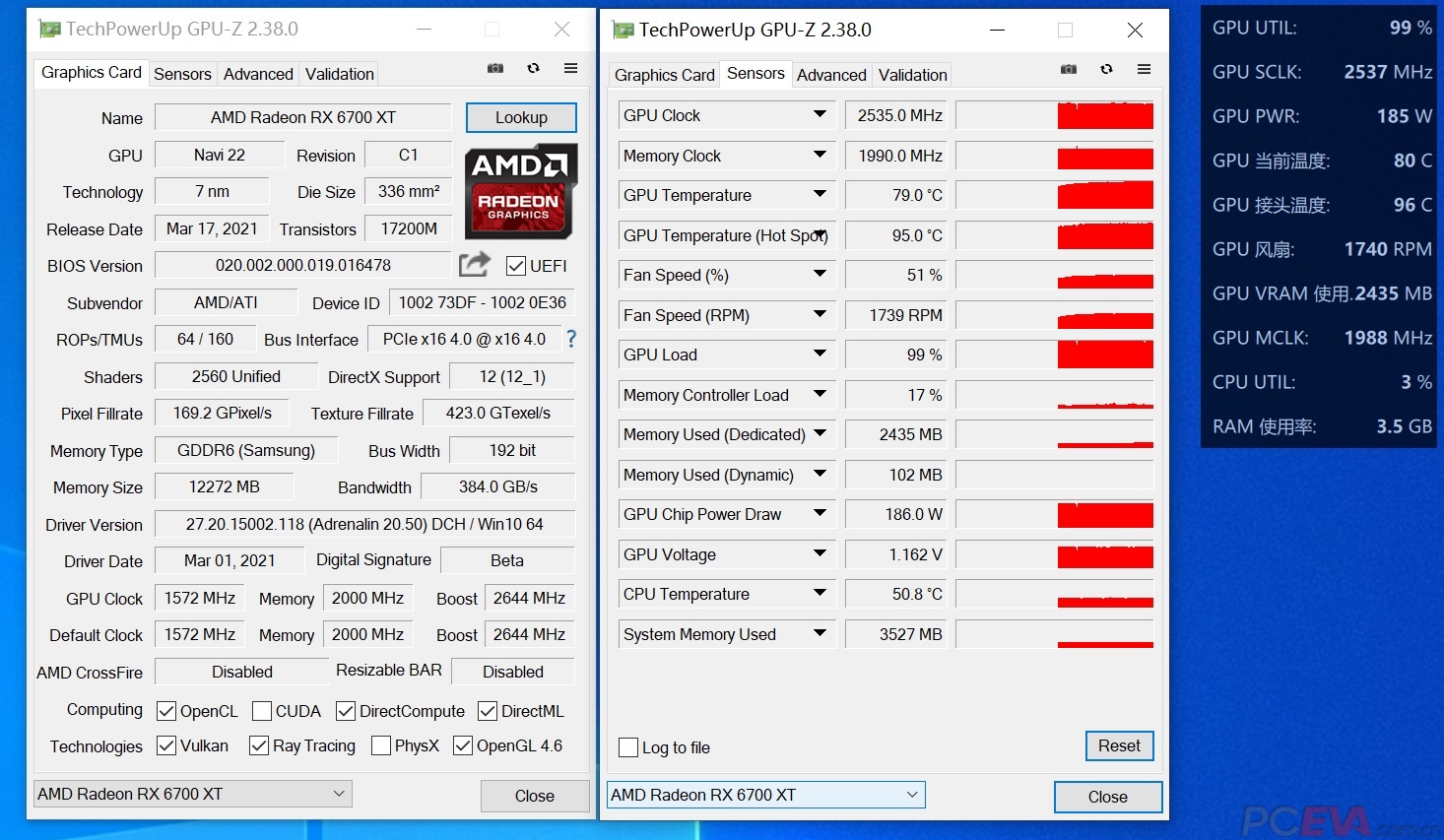Open the GPU Chip Power Draw dropdown

[820, 513]
